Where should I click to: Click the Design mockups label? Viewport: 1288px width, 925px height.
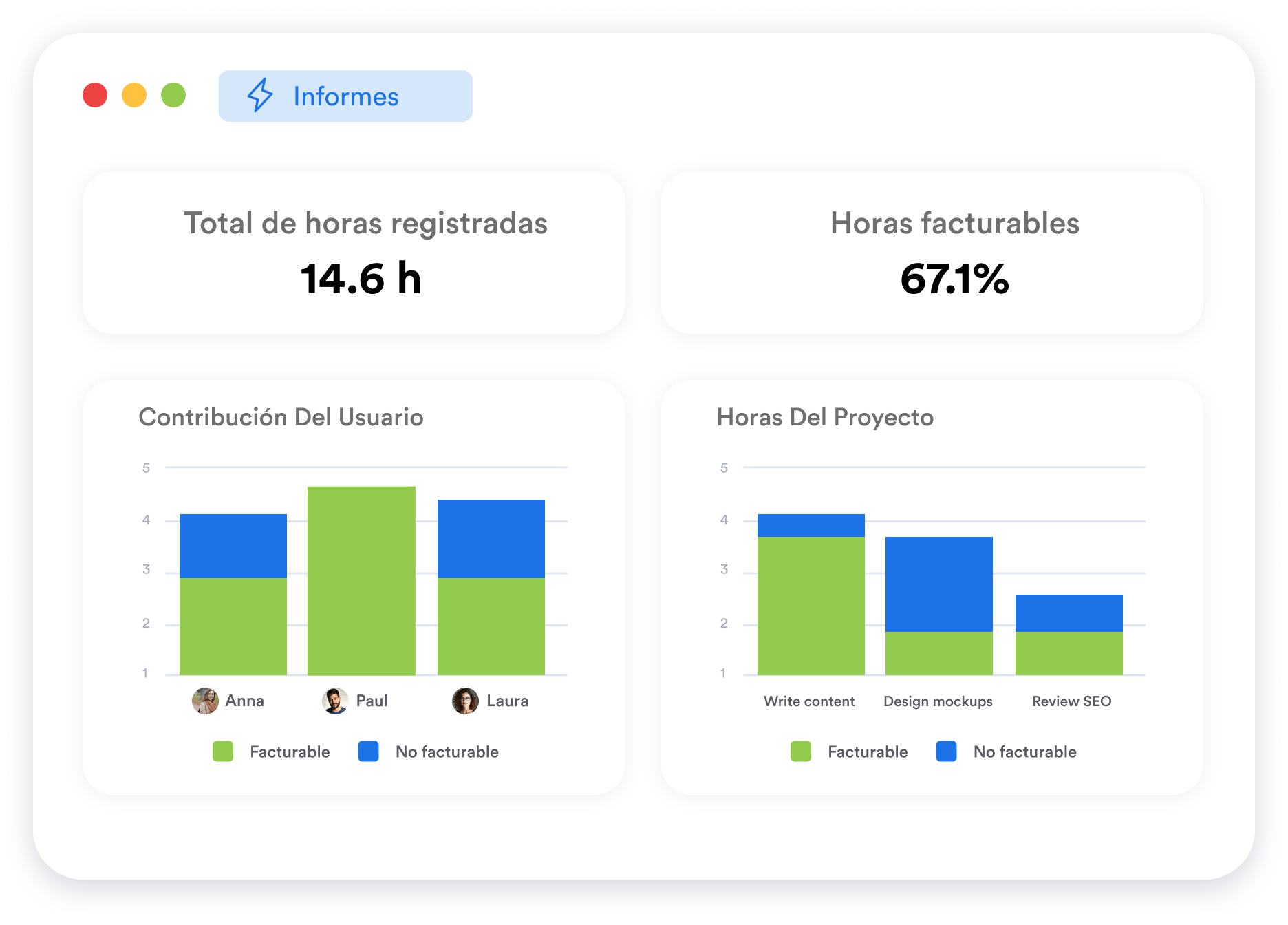click(x=938, y=701)
